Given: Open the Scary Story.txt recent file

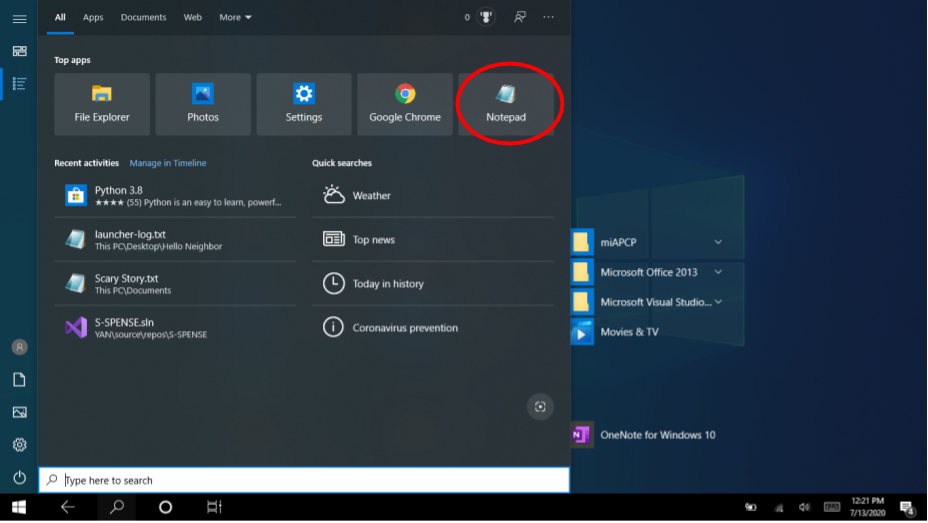Looking at the screenshot, I should click(175, 283).
